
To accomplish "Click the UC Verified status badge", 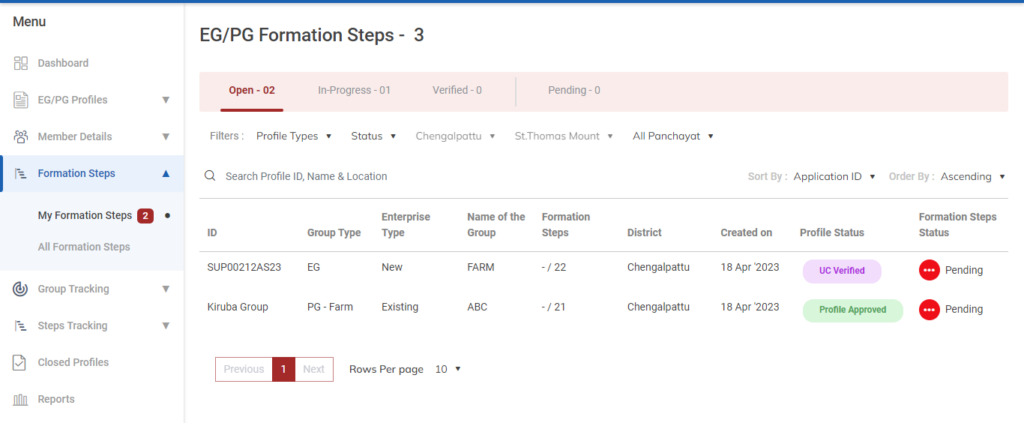I will coord(841,271).
